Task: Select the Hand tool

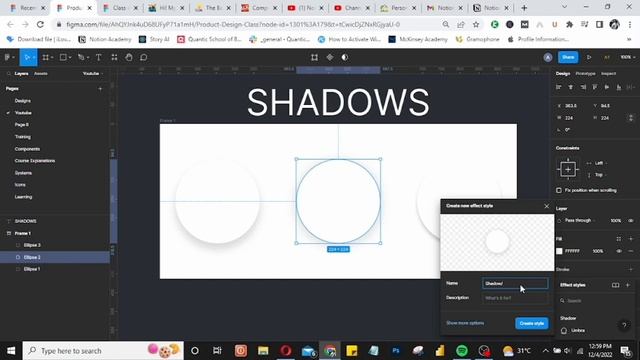Action: 129,58
